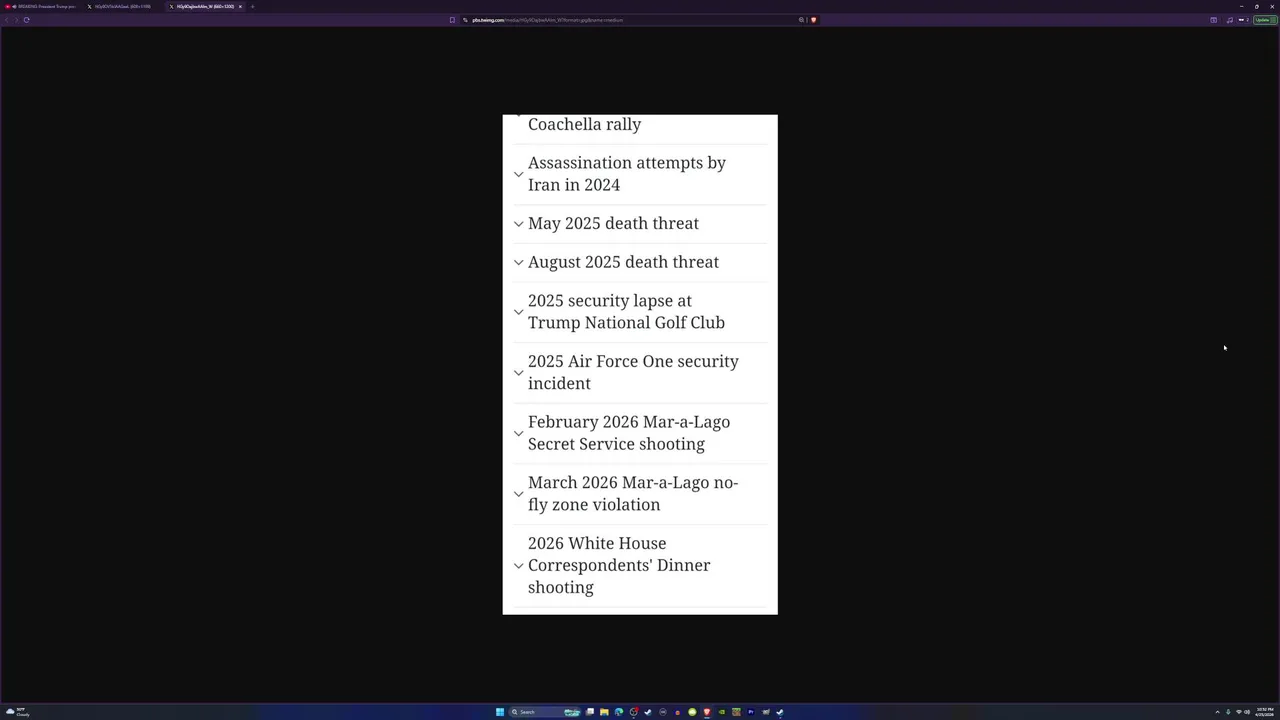Select the active X image tab (680×1200)
Screen dimensions: 1280x720
[205, 6]
